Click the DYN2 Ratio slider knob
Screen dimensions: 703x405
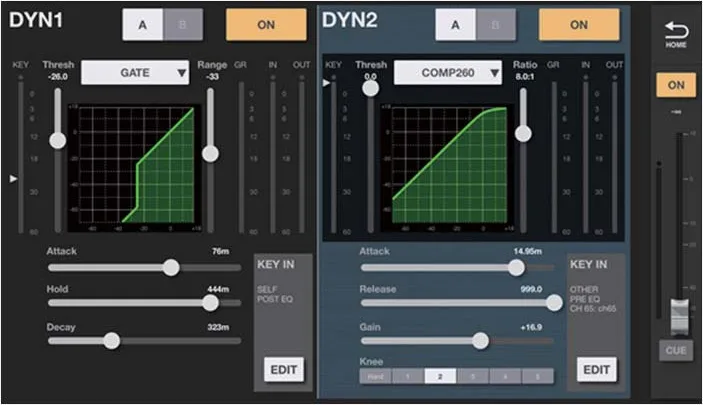tap(523, 133)
